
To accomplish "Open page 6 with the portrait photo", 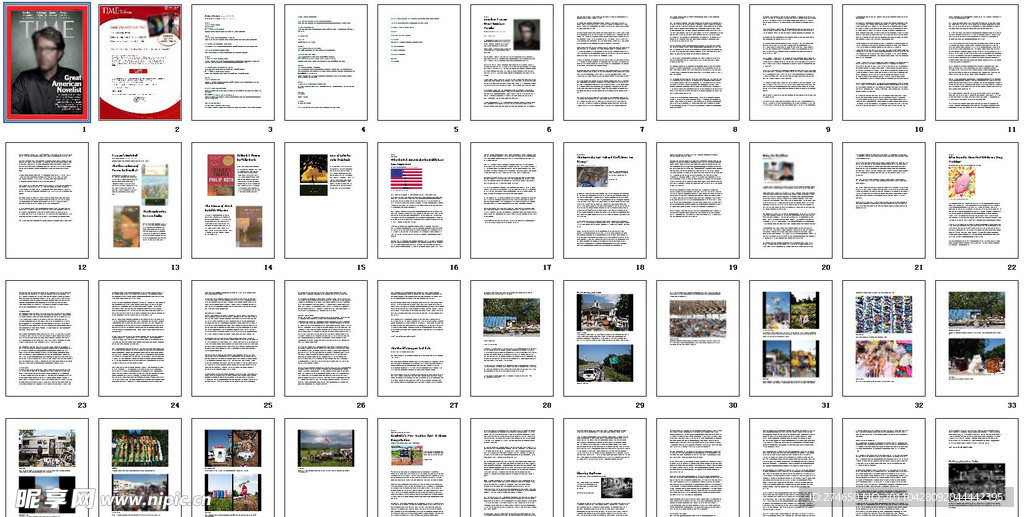I will click(512, 62).
